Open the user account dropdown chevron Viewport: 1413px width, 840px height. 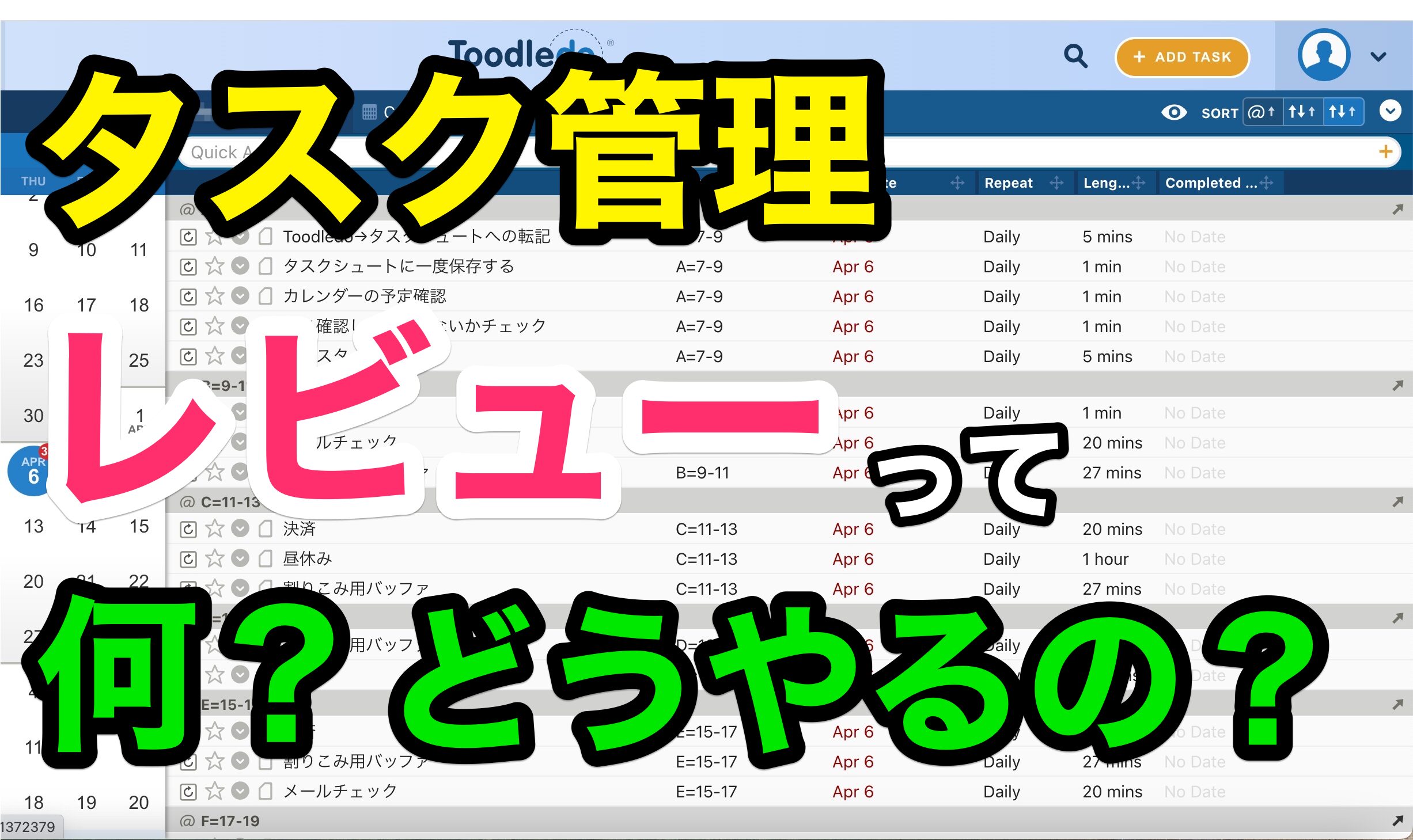tap(1378, 56)
